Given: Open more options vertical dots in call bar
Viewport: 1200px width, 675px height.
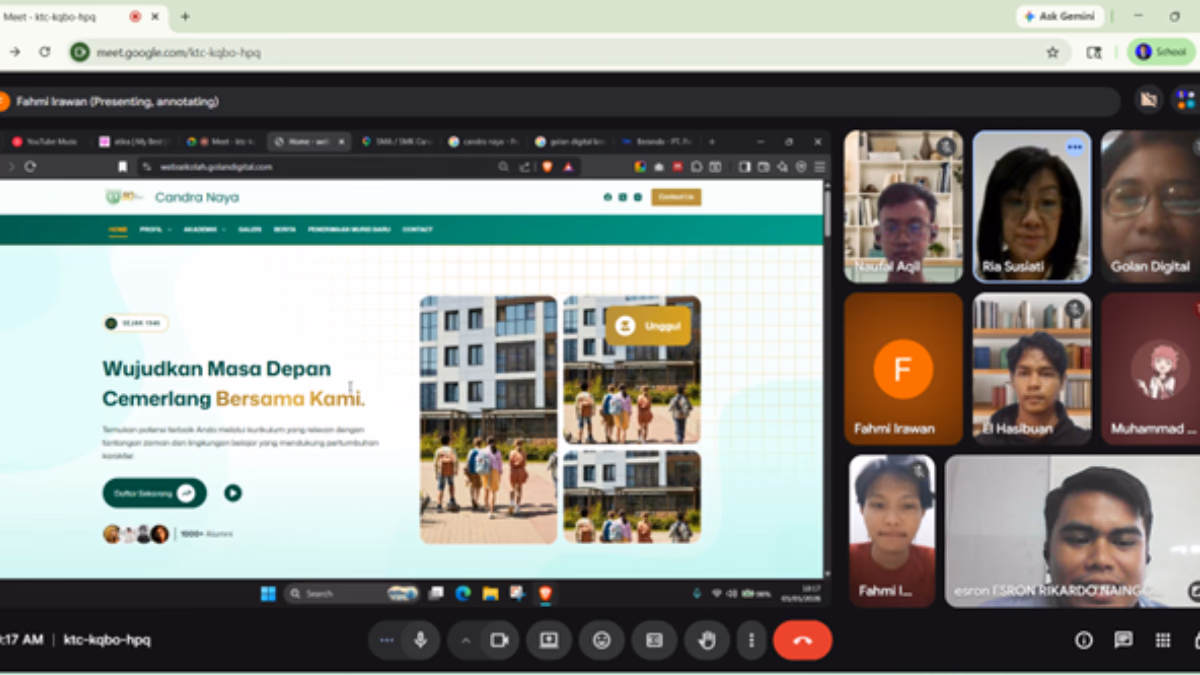Looking at the screenshot, I should (x=750, y=640).
